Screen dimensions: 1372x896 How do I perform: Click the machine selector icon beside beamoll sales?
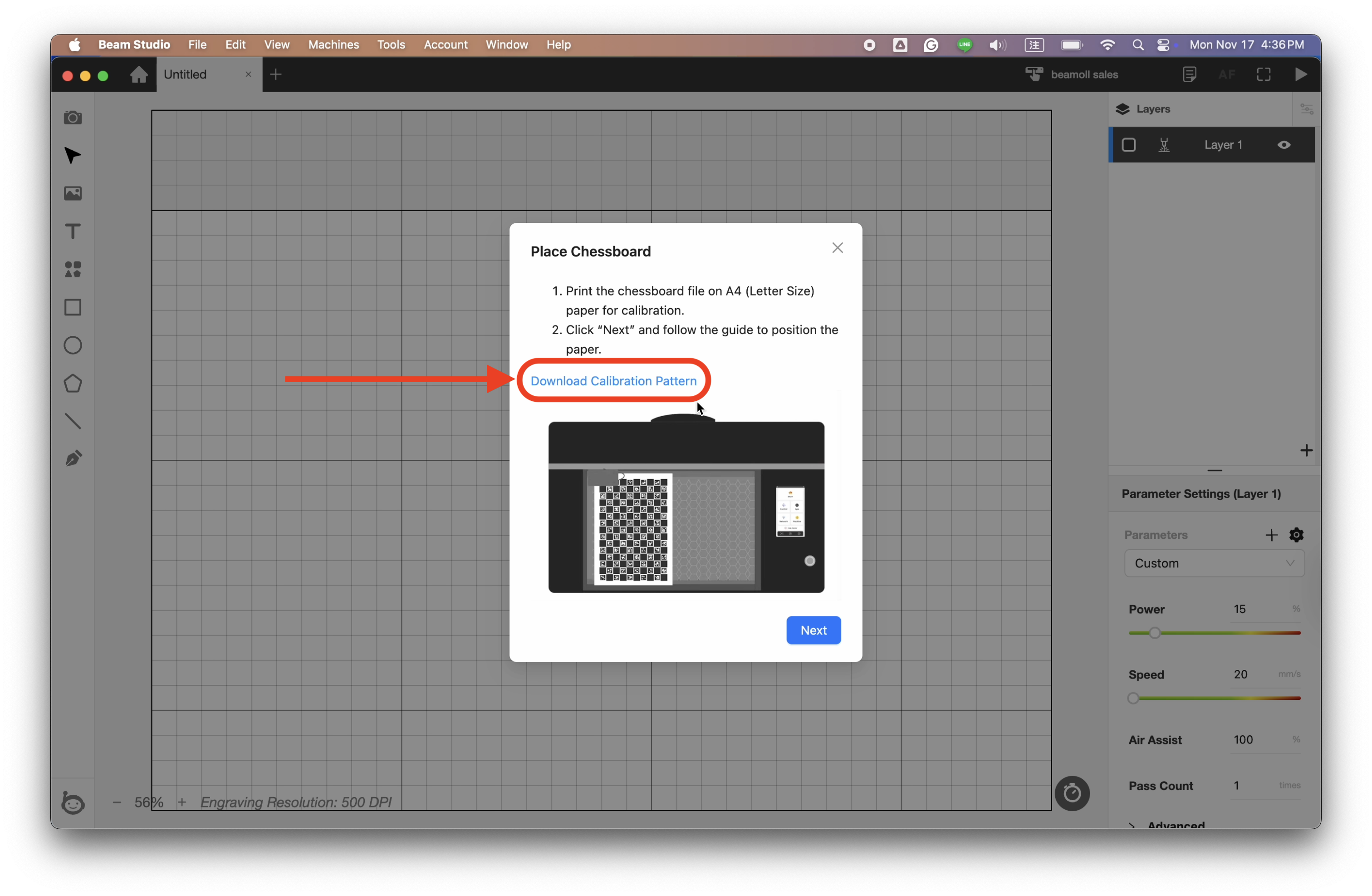click(x=1034, y=74)
